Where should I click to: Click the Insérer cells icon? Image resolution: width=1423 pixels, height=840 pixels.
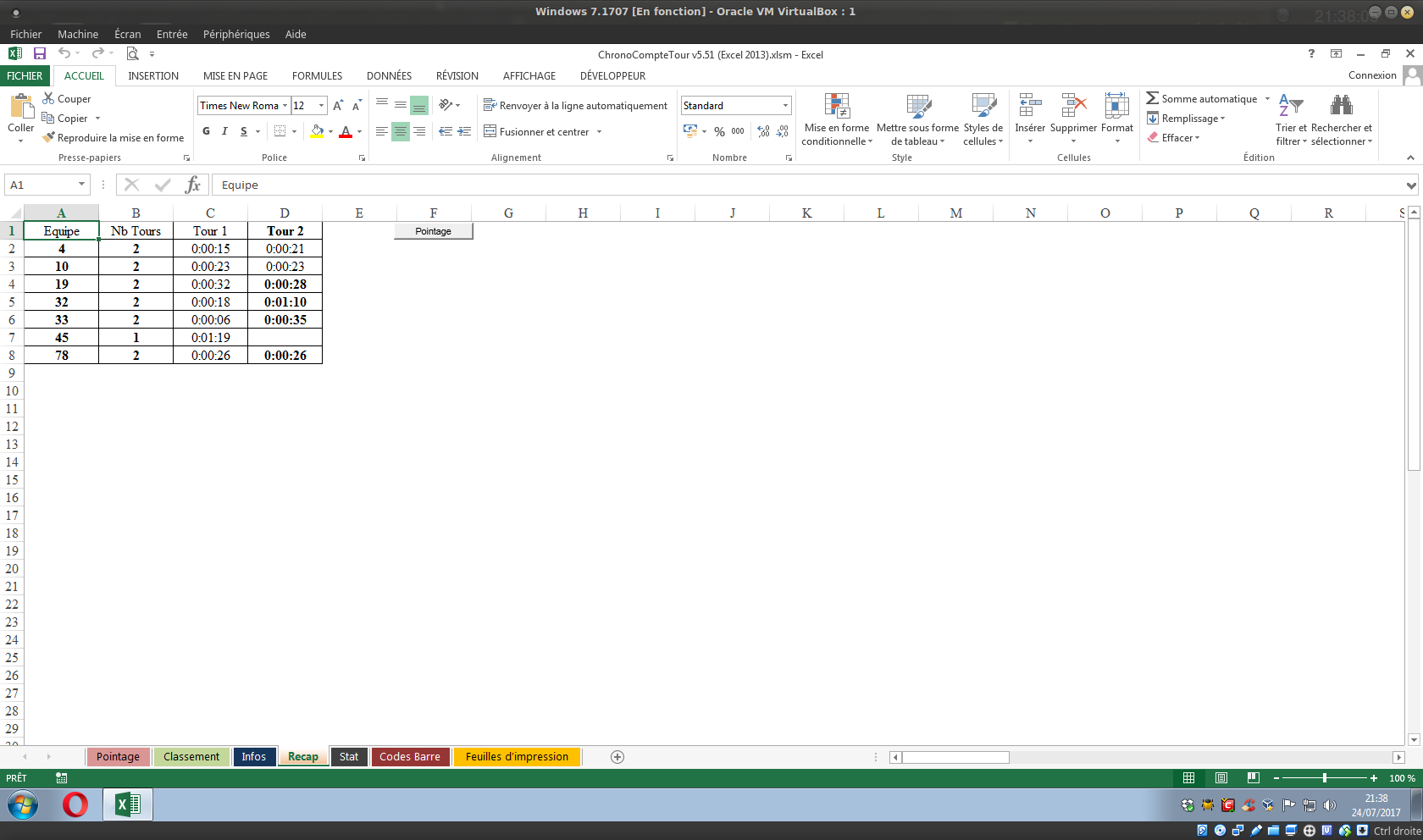coord(1029,107)
